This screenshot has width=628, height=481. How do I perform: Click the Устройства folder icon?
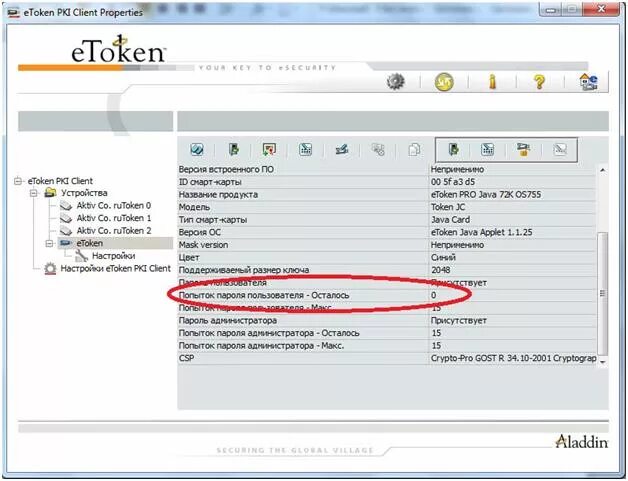[x=50, y=193]
